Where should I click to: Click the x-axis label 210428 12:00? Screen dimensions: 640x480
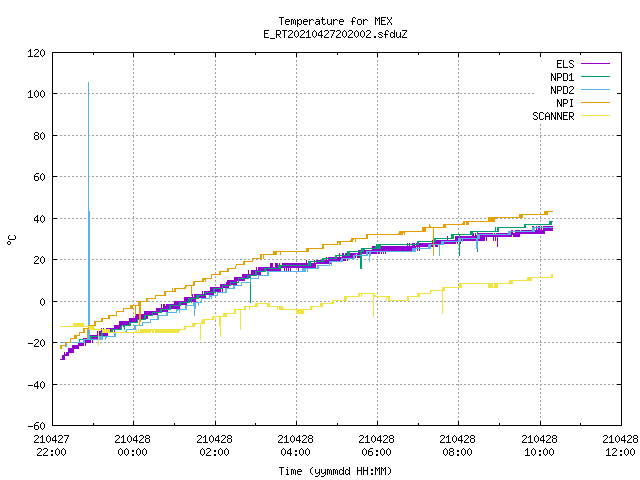click(620, 446)
